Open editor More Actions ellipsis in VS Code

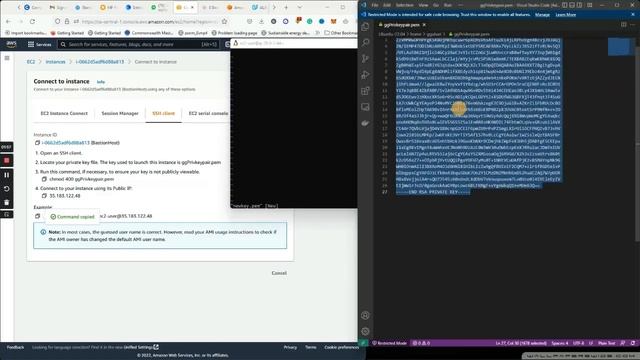(633, 24)
